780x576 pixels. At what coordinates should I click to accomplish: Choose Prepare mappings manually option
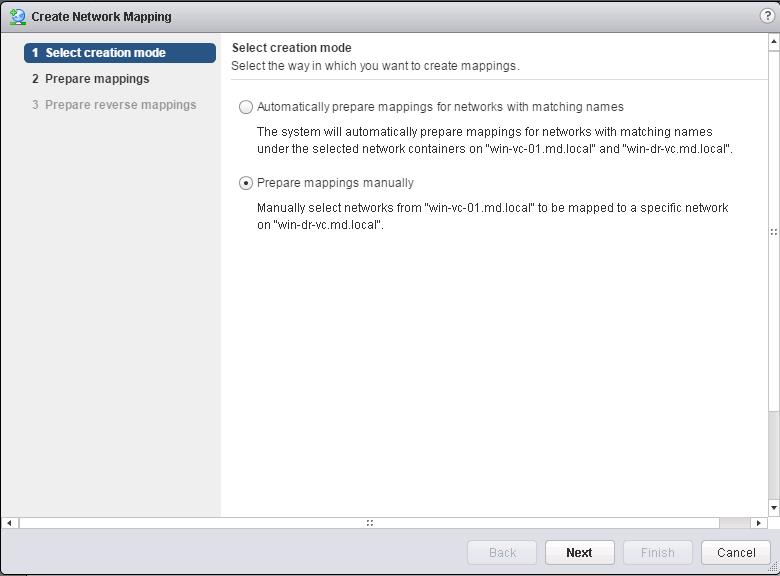(246, 183)
